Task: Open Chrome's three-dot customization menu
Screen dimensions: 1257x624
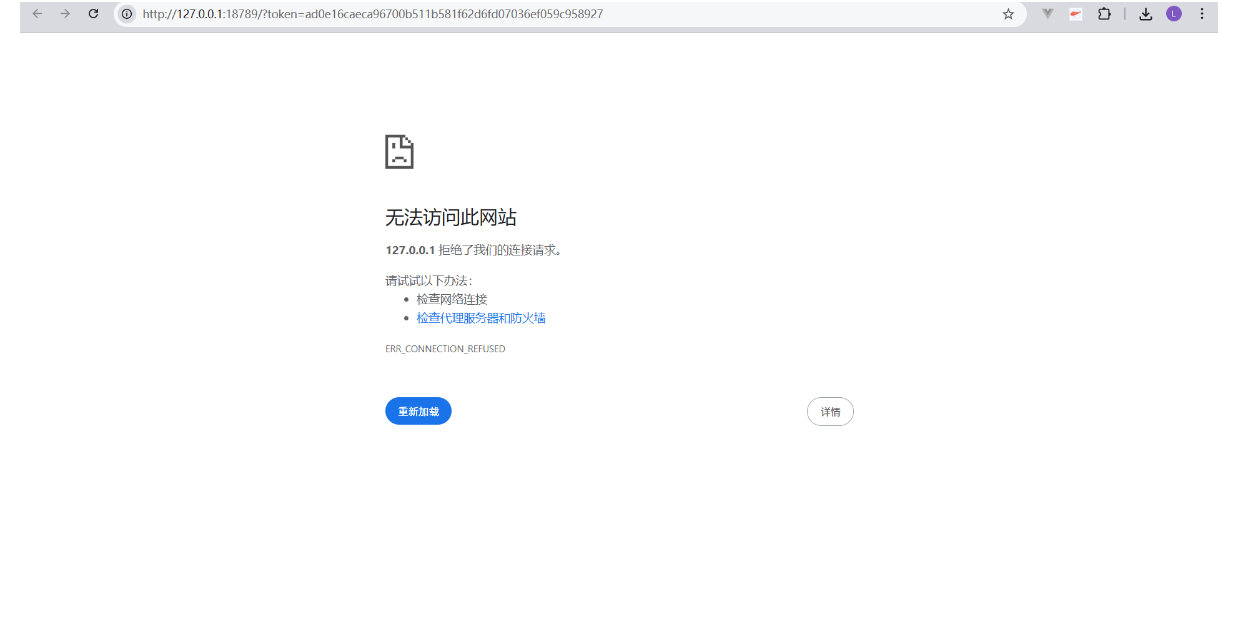Action: tap(1201, 14)
